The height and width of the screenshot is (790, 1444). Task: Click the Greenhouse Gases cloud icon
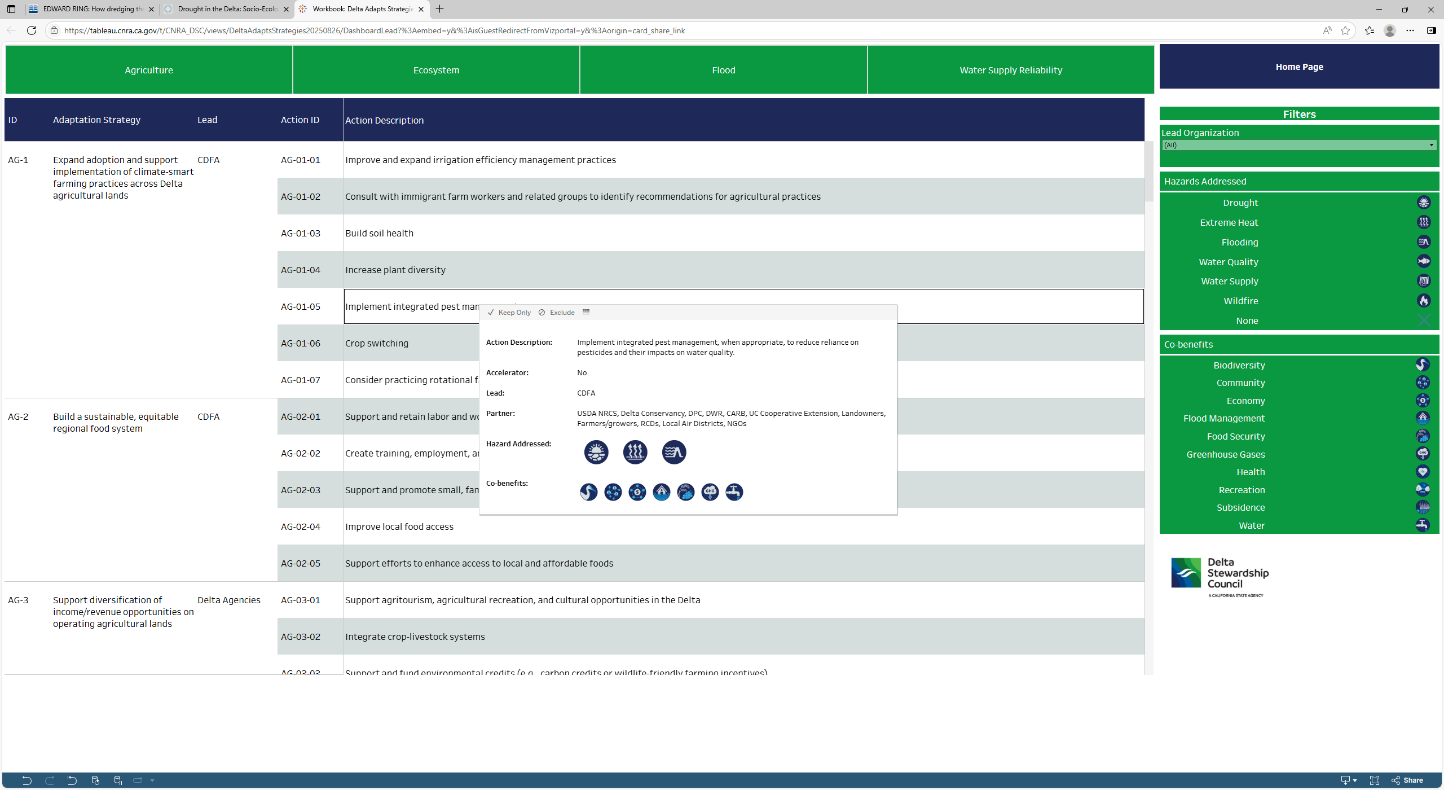click(1422, 454)
